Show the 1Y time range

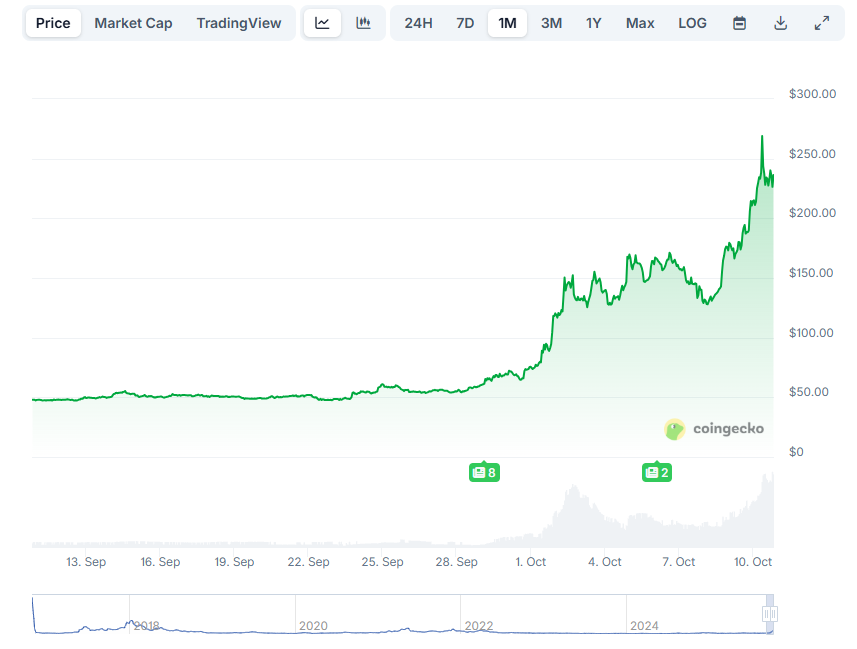click(594, 23)
